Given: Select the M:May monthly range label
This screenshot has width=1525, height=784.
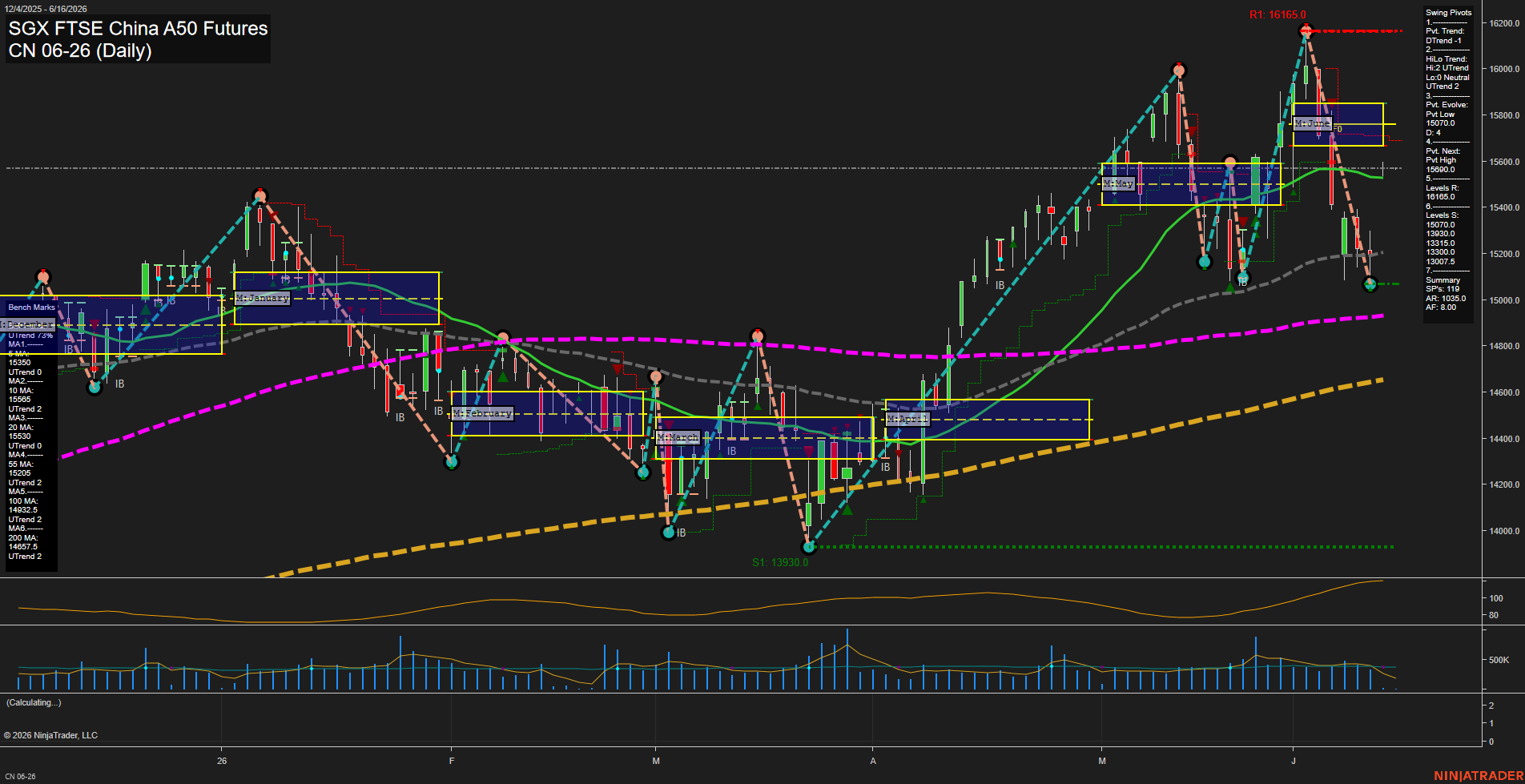Looking at the screenshot, I should tap(1118, 183).
